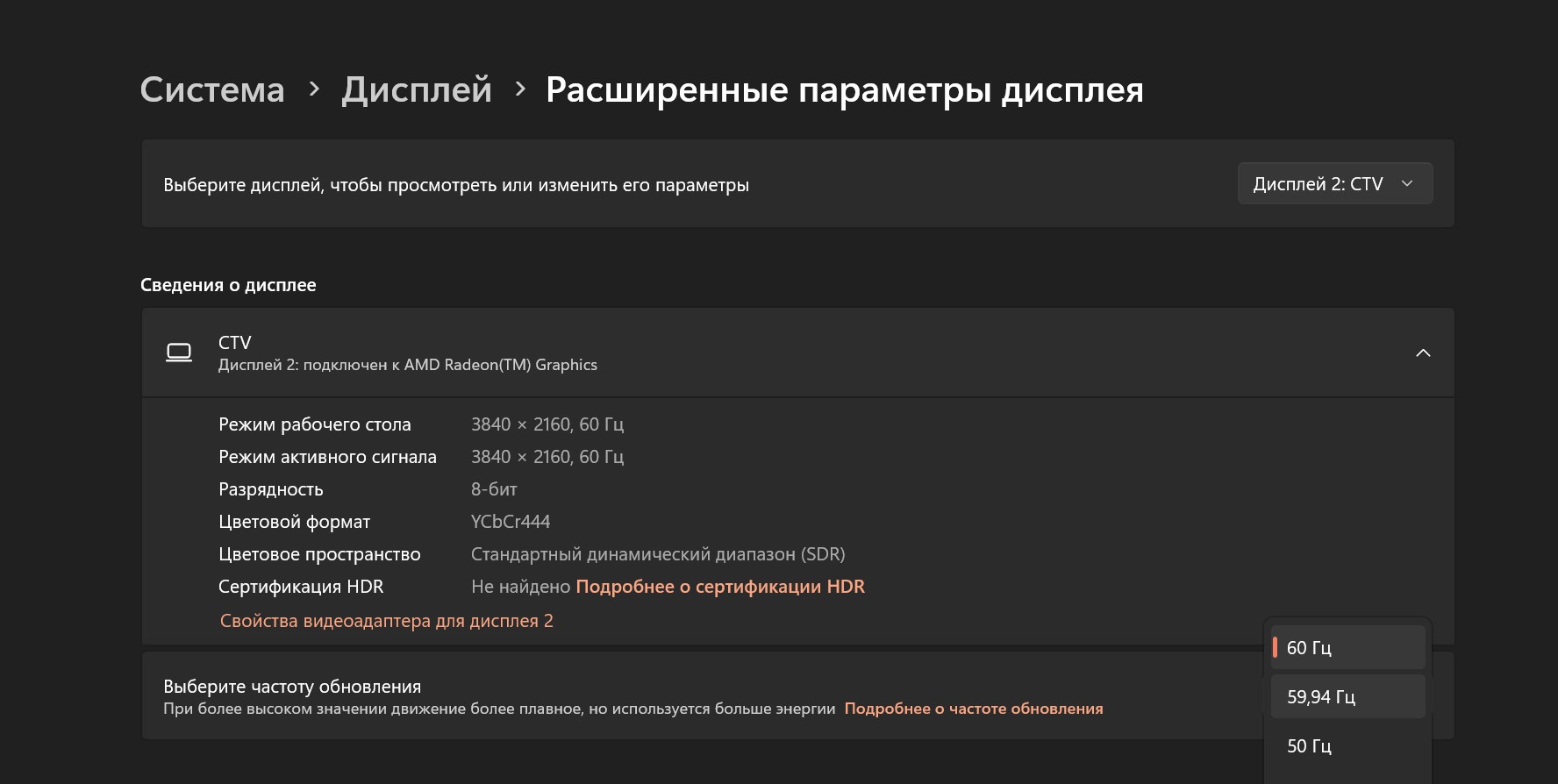Click Выберите частоту обновления label
1558x784 pixels.
292,687
